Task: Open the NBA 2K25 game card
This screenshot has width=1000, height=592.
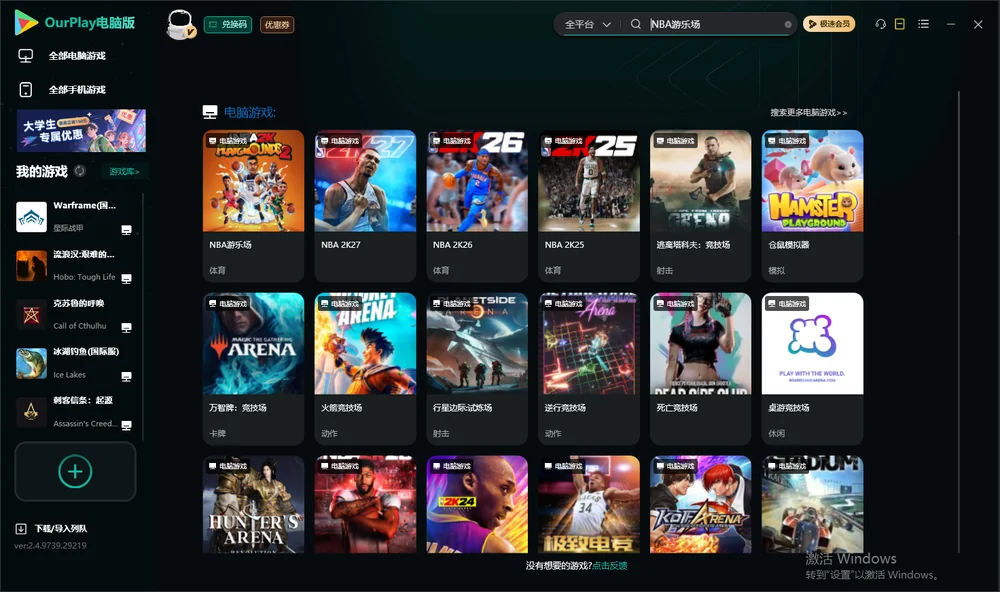Action: 589,205
